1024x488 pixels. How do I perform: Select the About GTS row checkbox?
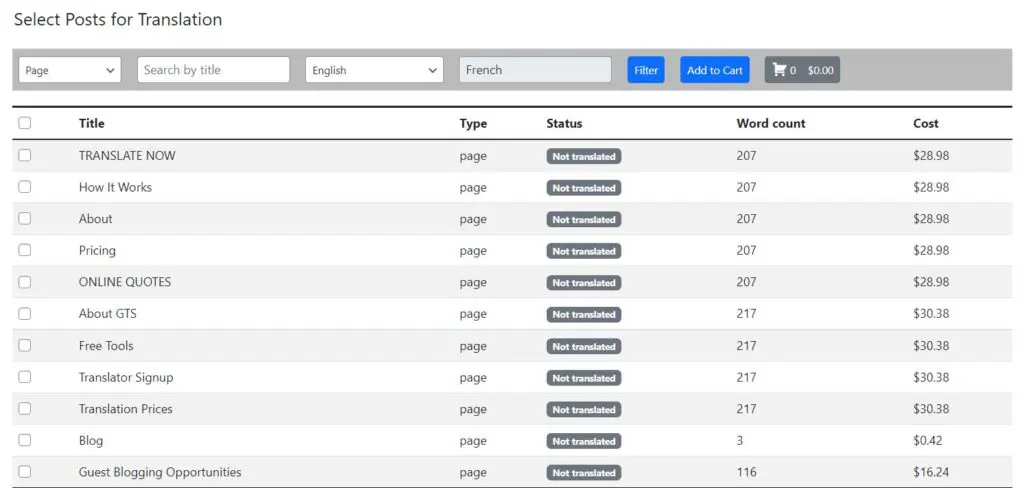pos(25,313)
